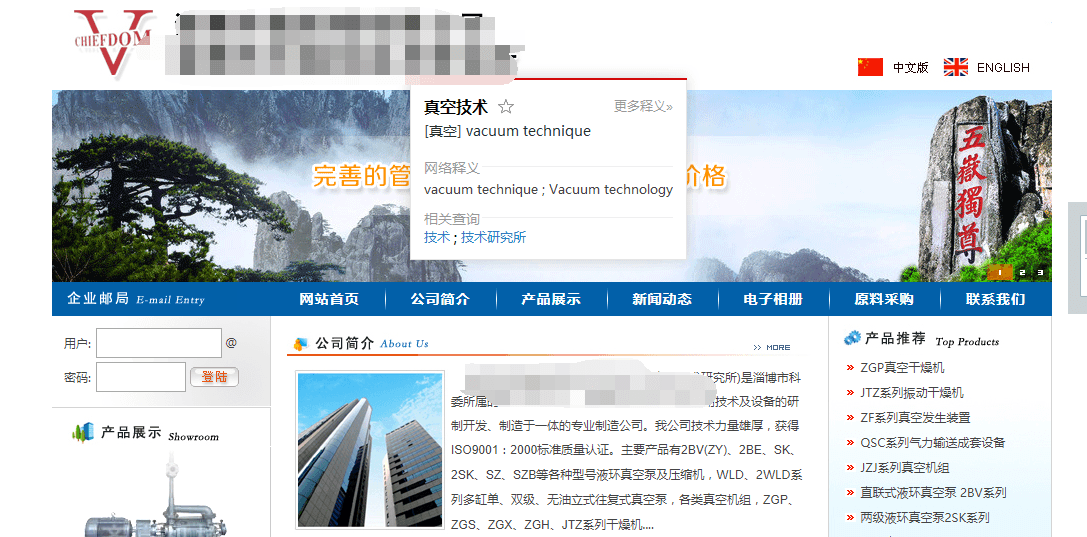
Task: Click the 登陆 login button
Action: pos(214,377)
